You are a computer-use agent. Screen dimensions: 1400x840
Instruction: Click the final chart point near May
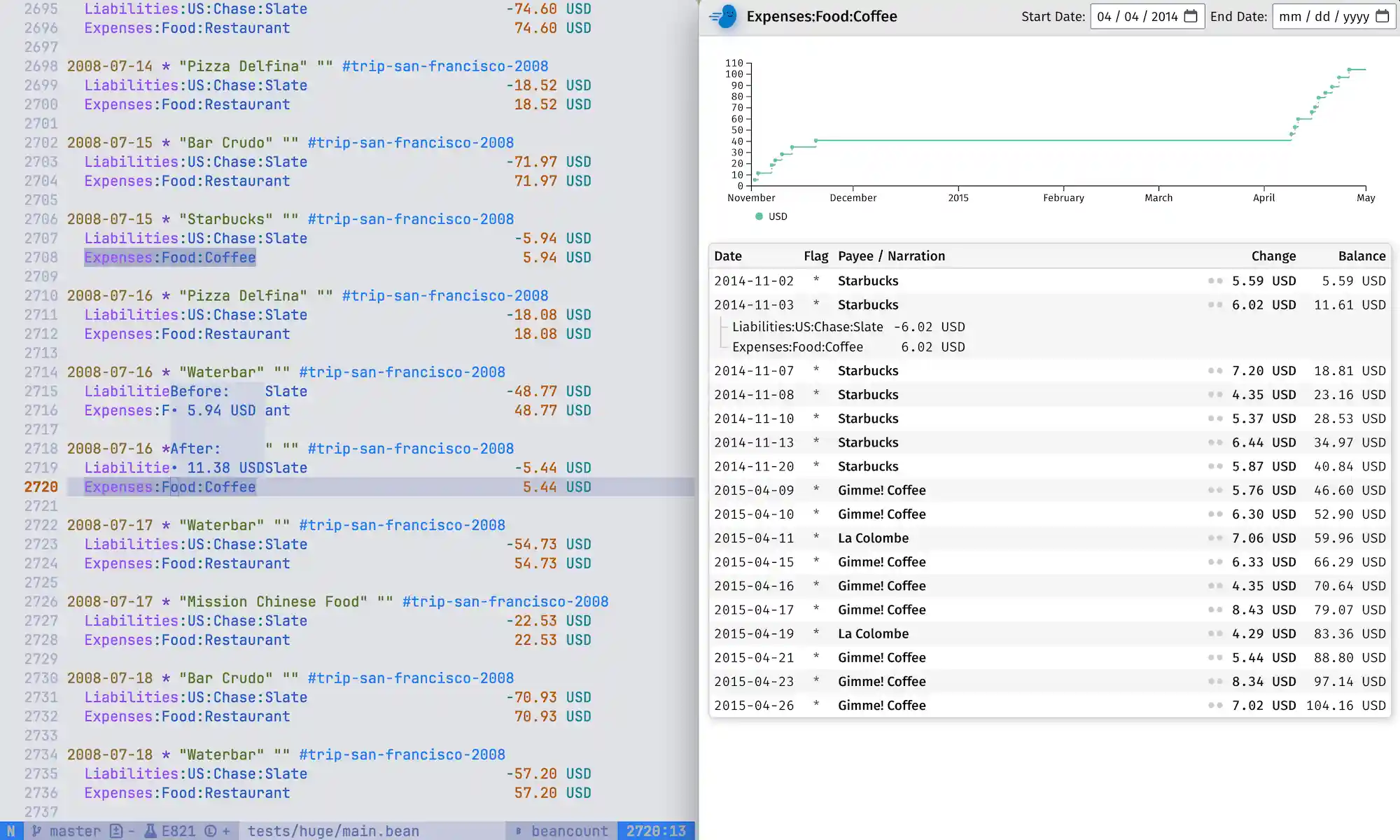[1349, 70]
